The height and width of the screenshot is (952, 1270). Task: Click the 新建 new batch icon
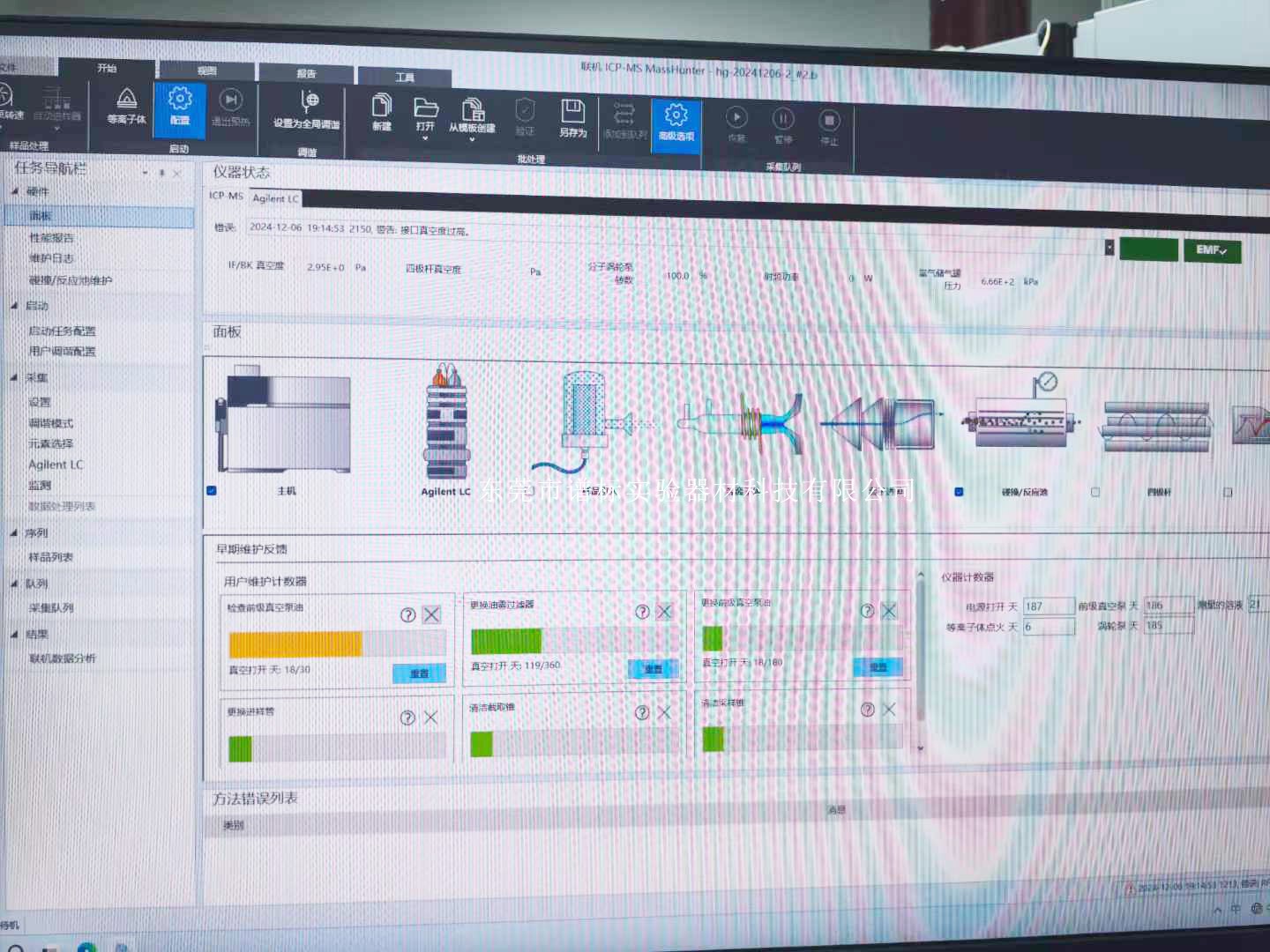pyautogui.click(x=381, y=106)
